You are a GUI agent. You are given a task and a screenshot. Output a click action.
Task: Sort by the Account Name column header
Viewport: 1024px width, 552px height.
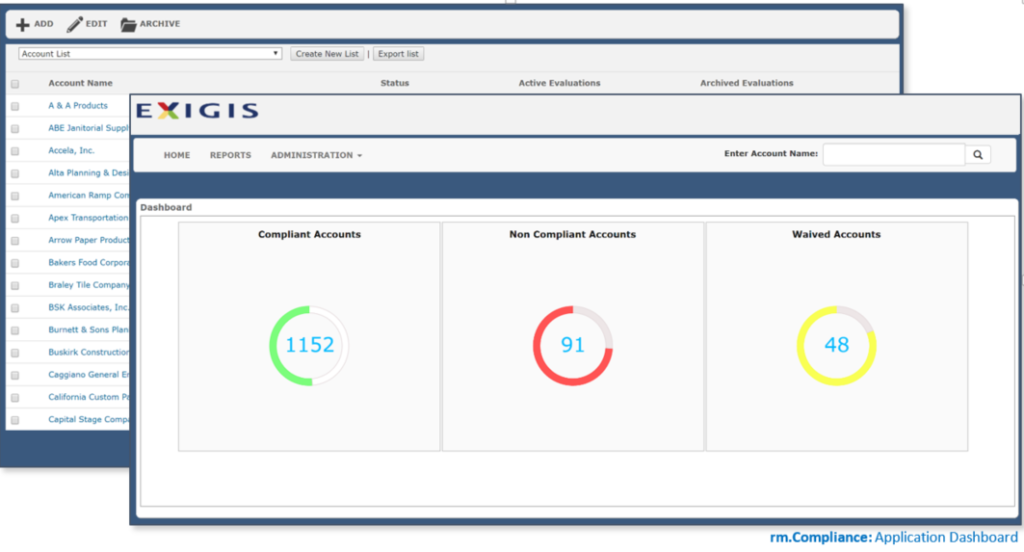click(x=80, y=83)
